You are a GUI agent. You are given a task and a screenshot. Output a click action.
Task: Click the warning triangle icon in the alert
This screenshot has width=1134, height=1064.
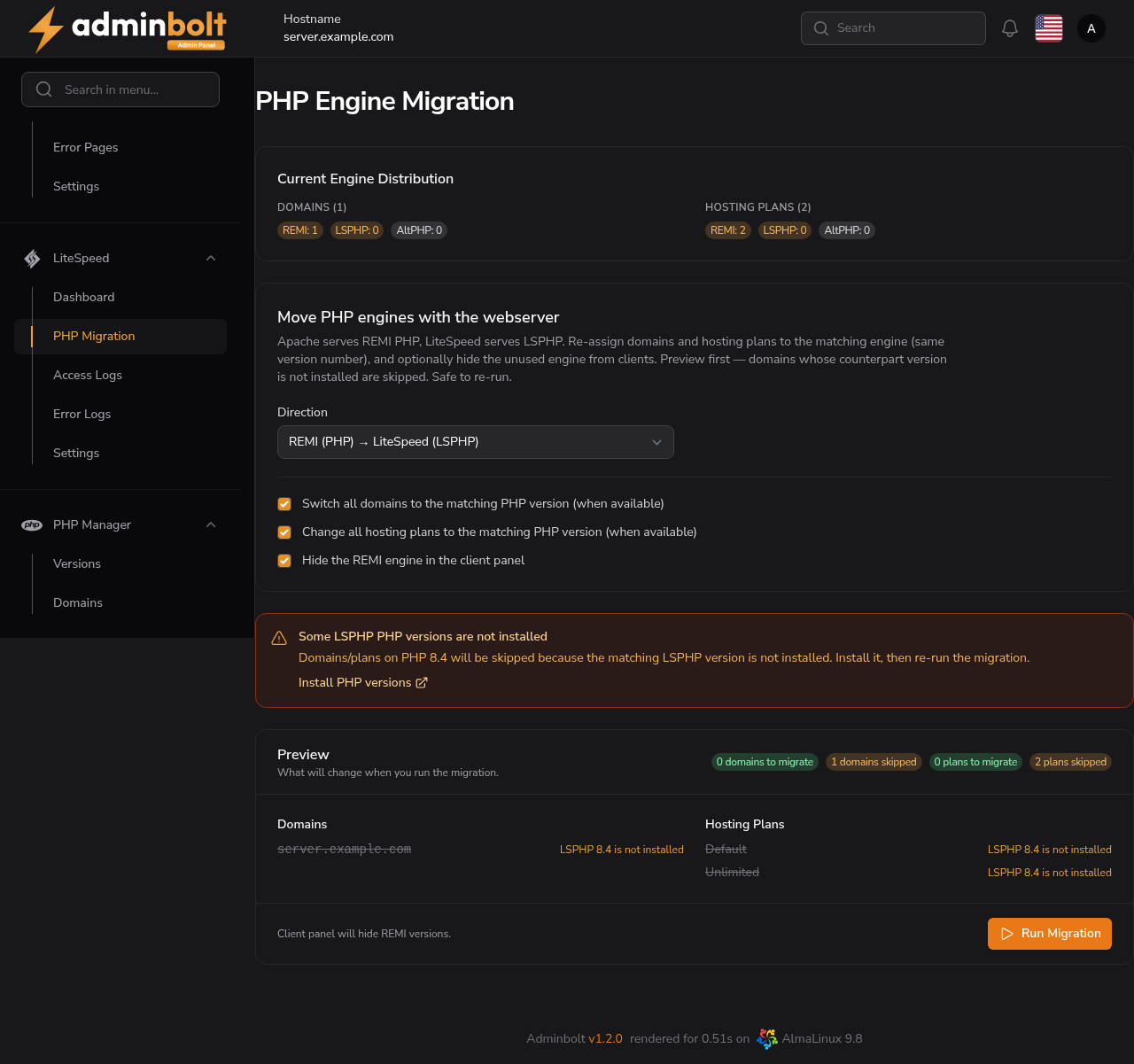coord(279,638)
